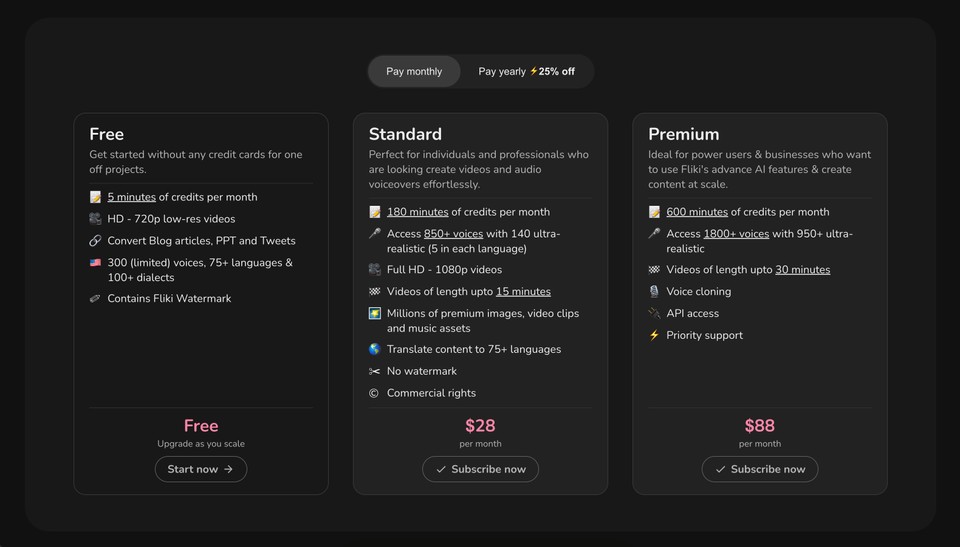Select the Pay monthly billing toggle

coord(414,72)
